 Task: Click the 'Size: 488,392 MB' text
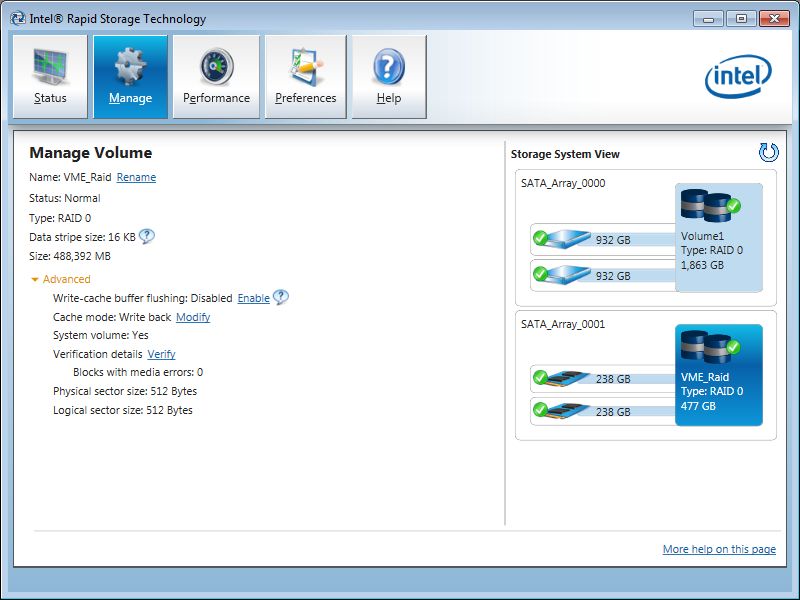[70, 256]
